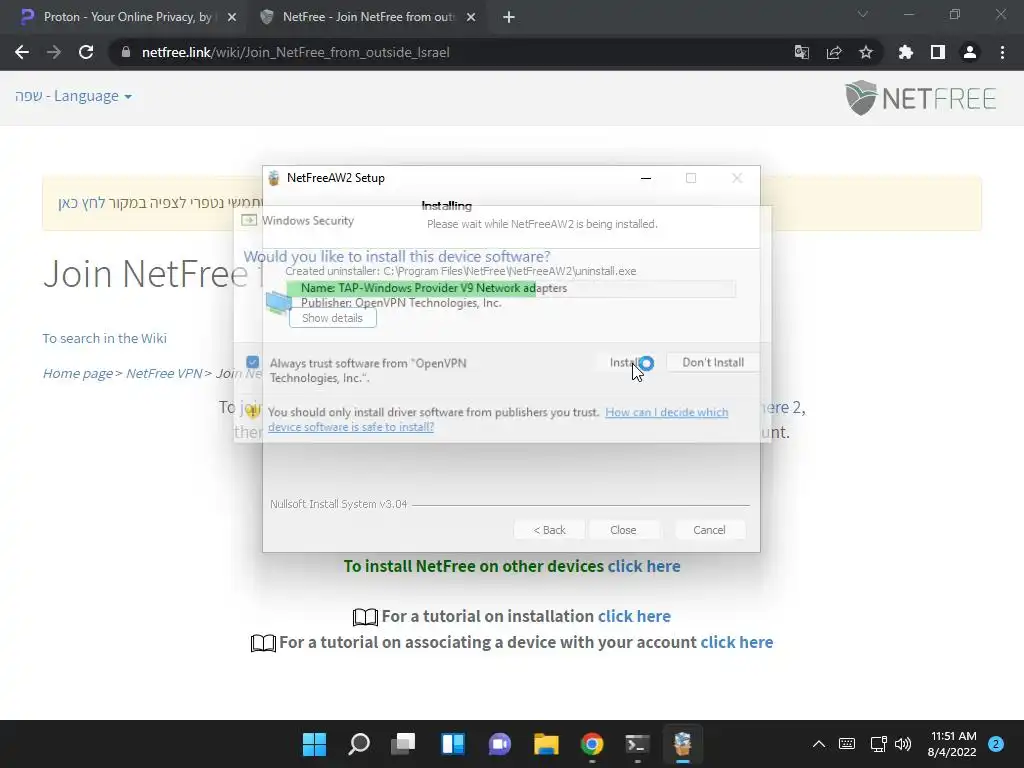
Task: Reload the NetFree wiki page
Action: click(x=86, y=52)
